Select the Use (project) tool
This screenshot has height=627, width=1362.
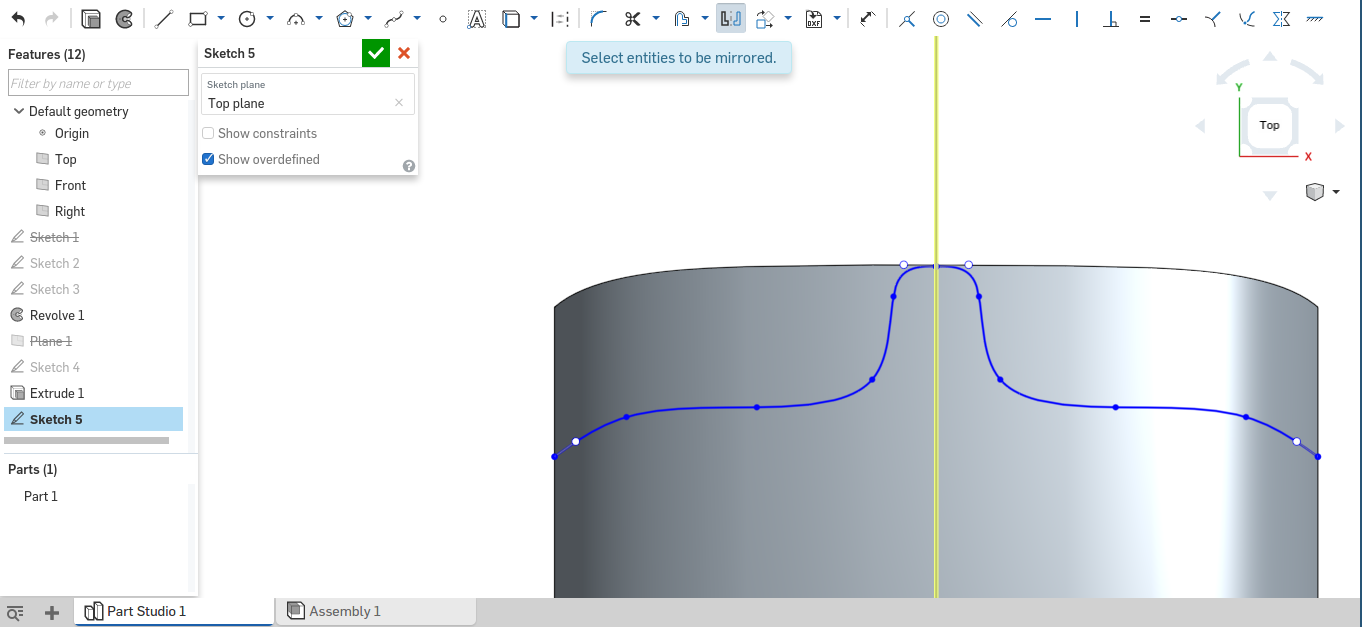pos(511,18)
